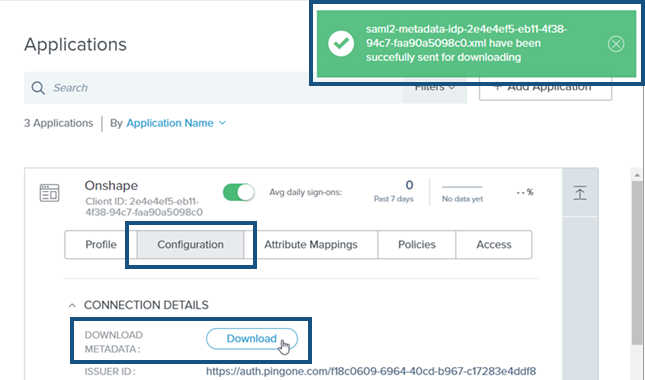
Task: Click the page vertical scrollbar
Action: pos(637,263)
